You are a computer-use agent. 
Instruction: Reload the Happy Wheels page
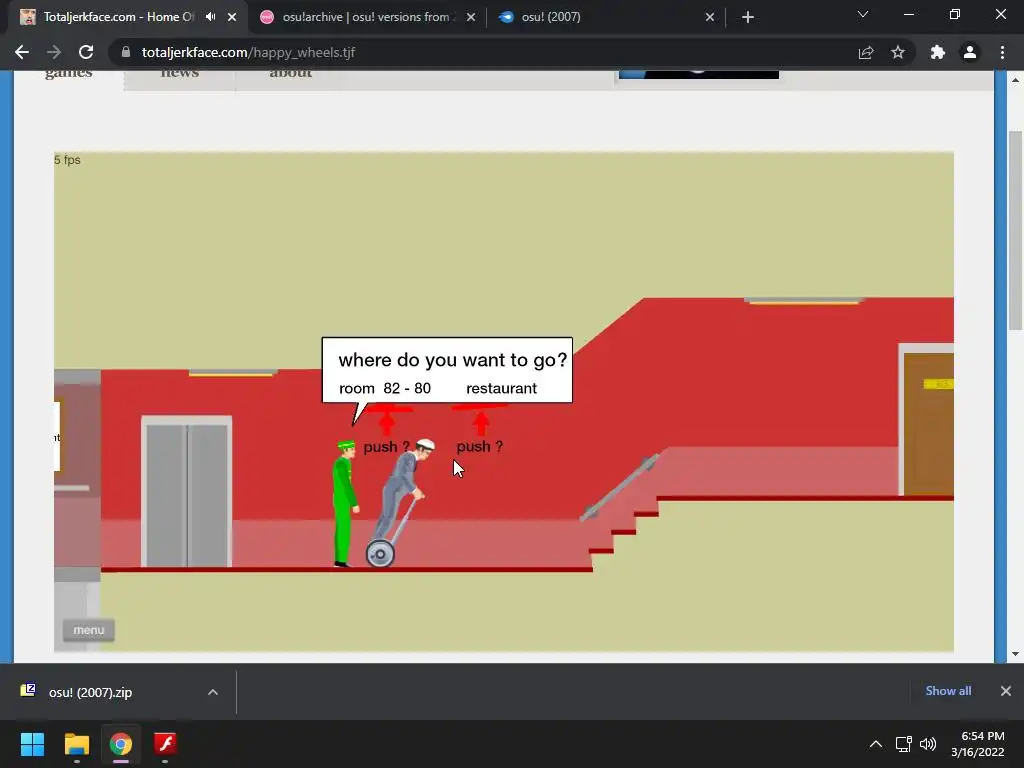[x=86, y=52]
